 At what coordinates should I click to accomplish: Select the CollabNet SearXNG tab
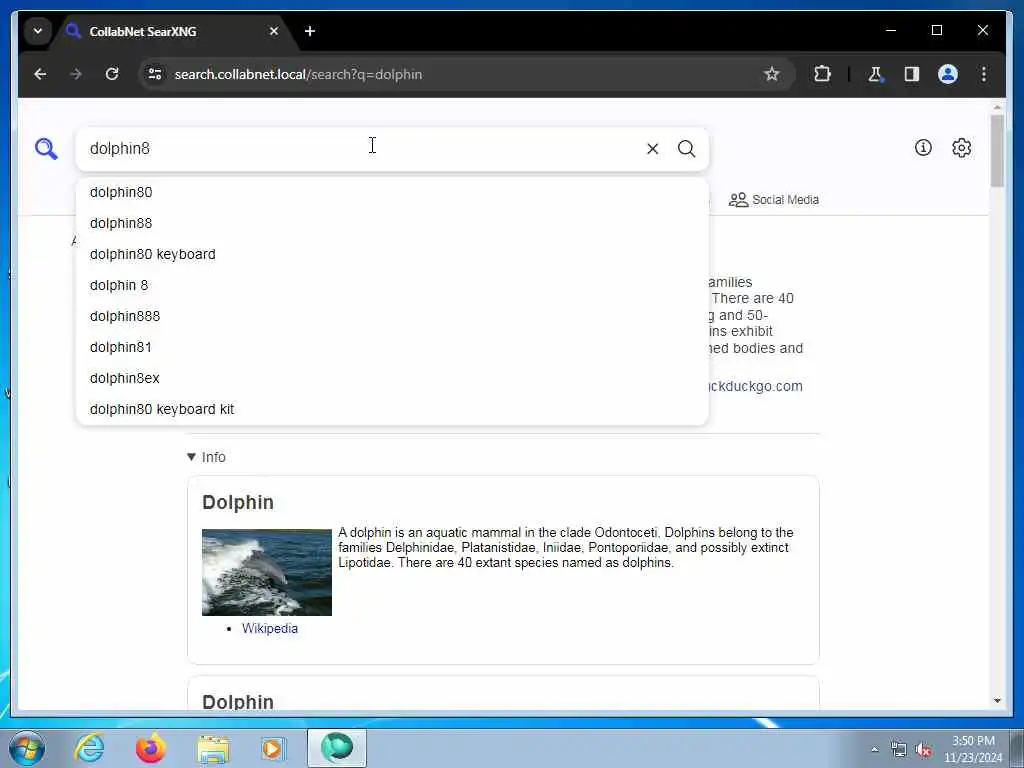tap(173, 31)
